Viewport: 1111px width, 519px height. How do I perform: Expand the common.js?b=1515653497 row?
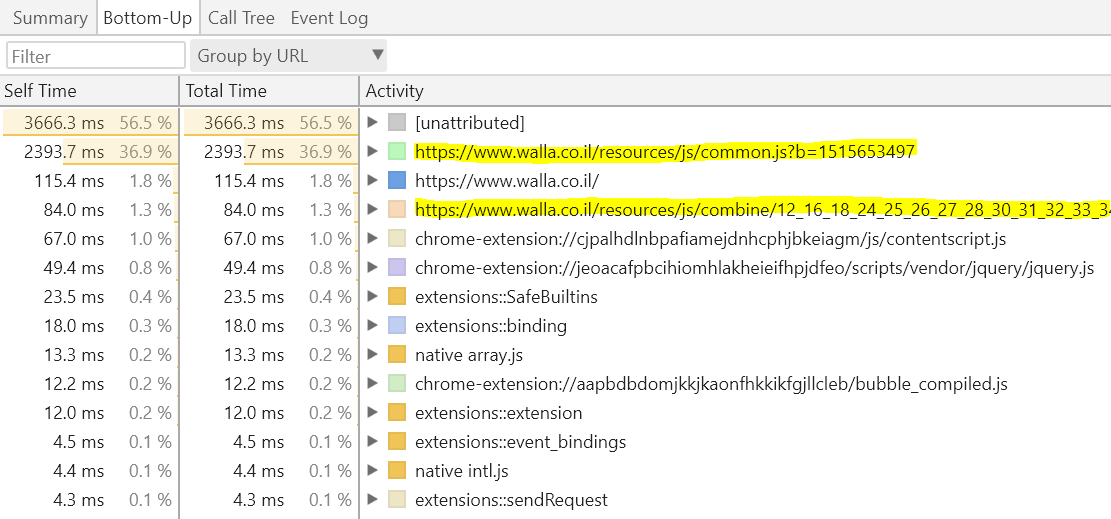pyautogui.click(x=373, y=152)
